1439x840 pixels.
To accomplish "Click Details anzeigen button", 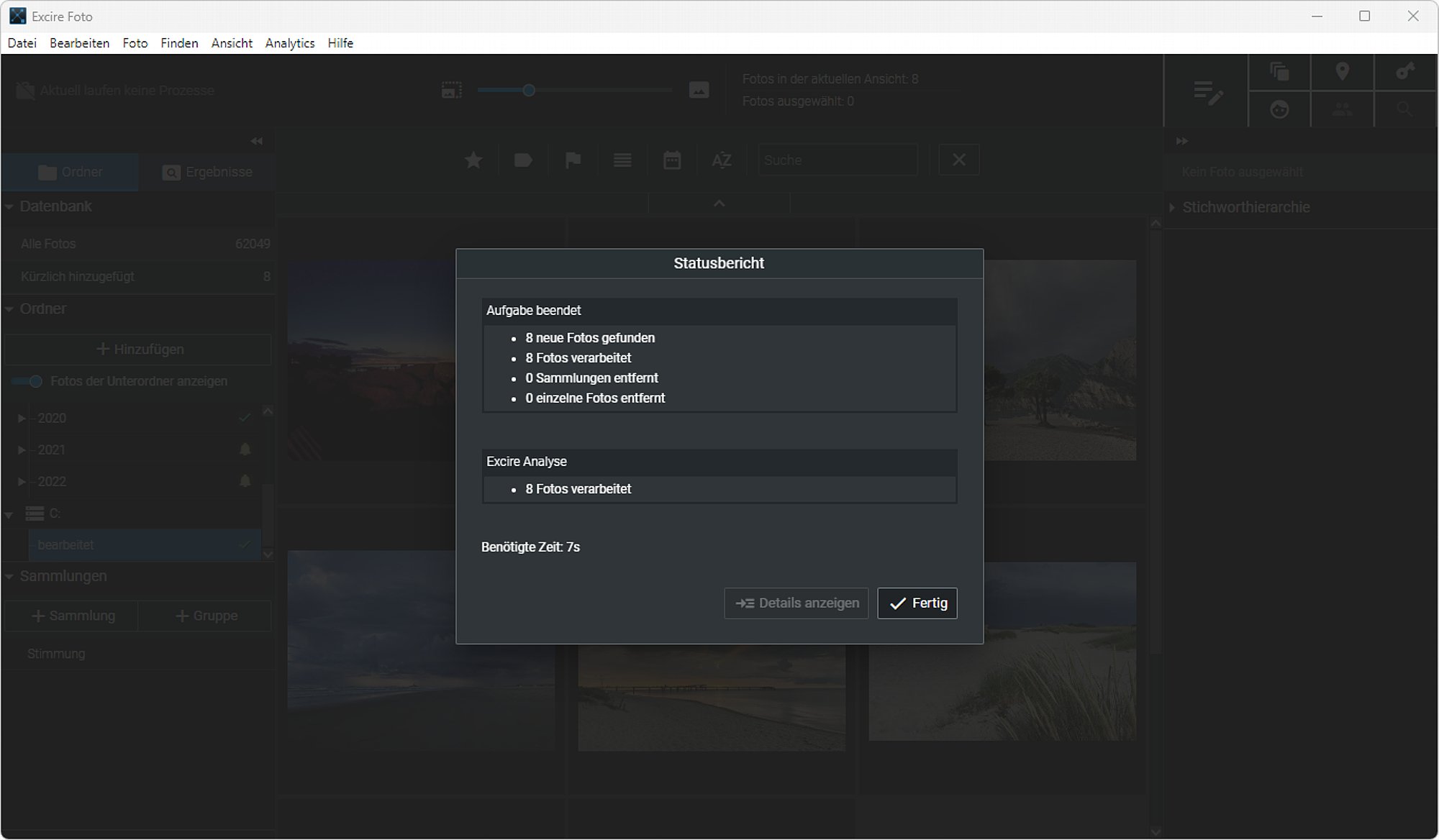I will pyautogui.click(x=796, y=603).
